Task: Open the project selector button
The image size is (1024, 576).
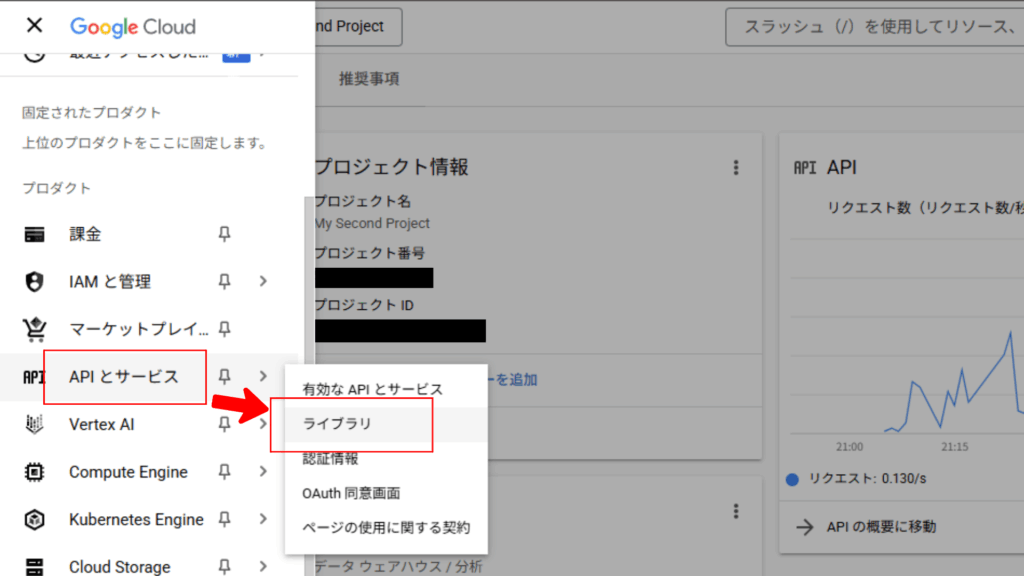Action: coord(358,27)
